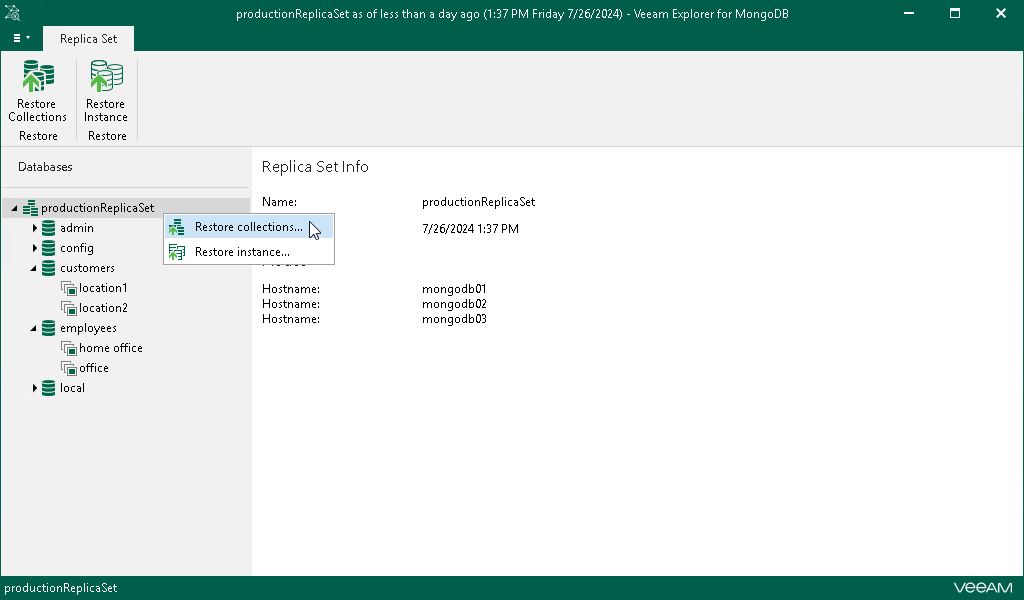Click the productionReplicaSet status bar text

pyautogui.click(x=61, y=588)
